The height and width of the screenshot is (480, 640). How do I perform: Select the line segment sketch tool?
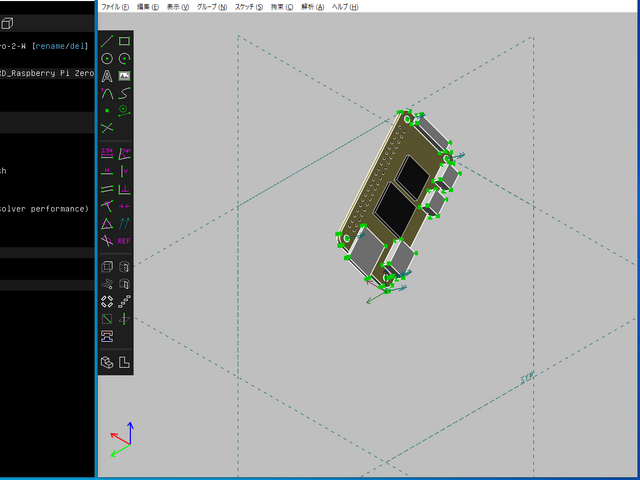pos(107,42)
